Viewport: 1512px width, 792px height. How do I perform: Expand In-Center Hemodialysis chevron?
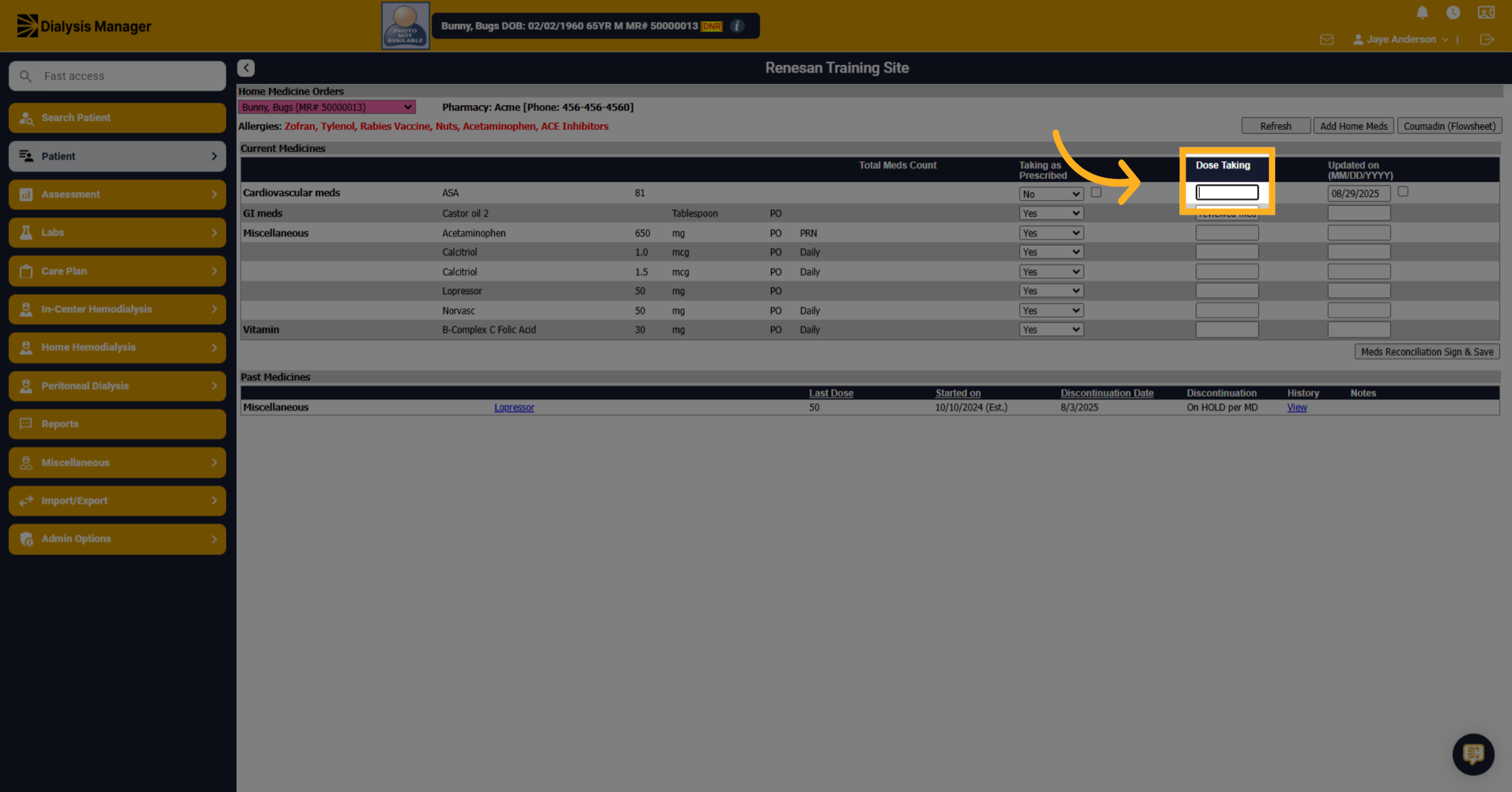[214, 309]
